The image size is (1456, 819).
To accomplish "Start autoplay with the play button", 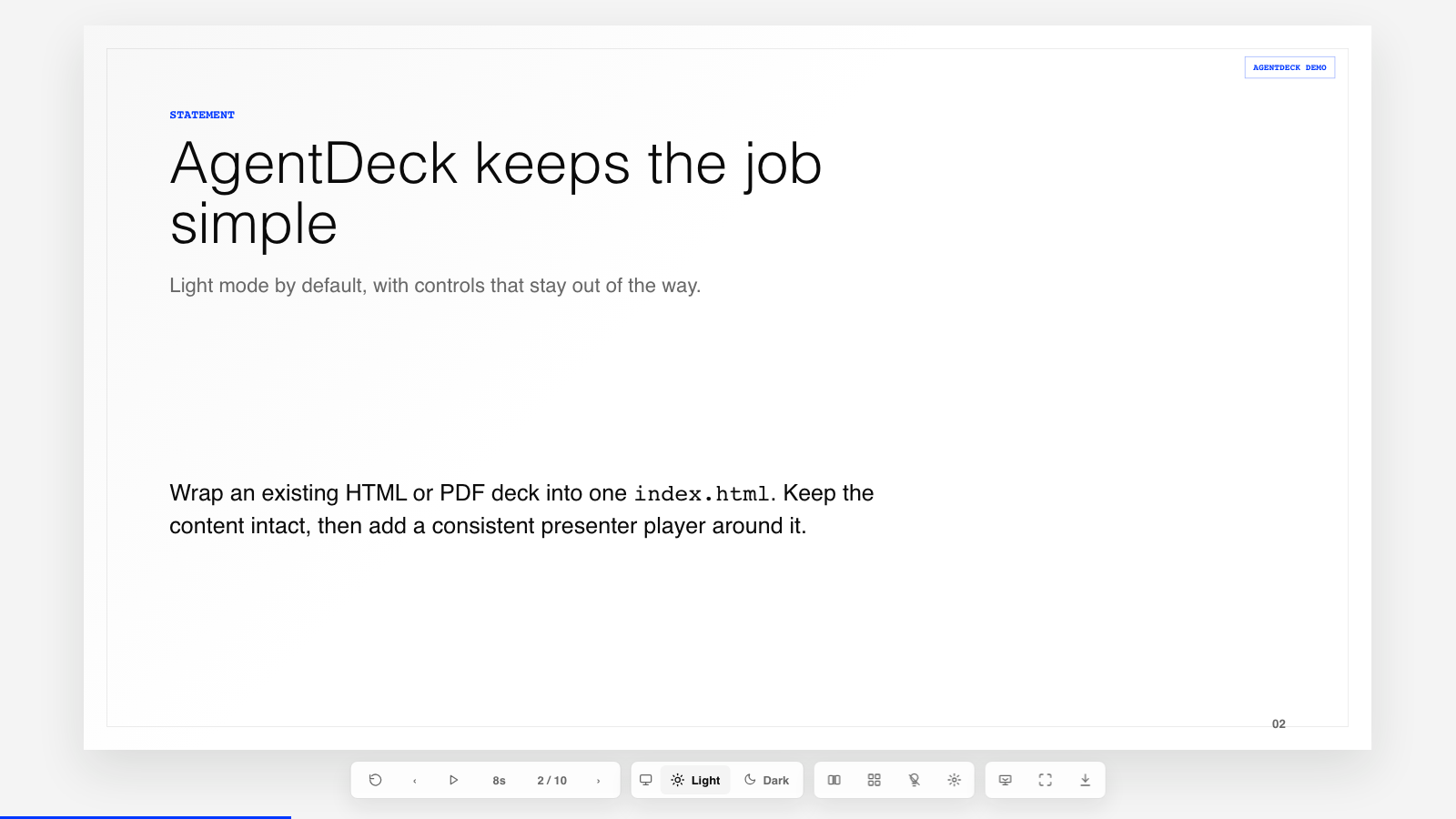I will (x=453, y=780).
